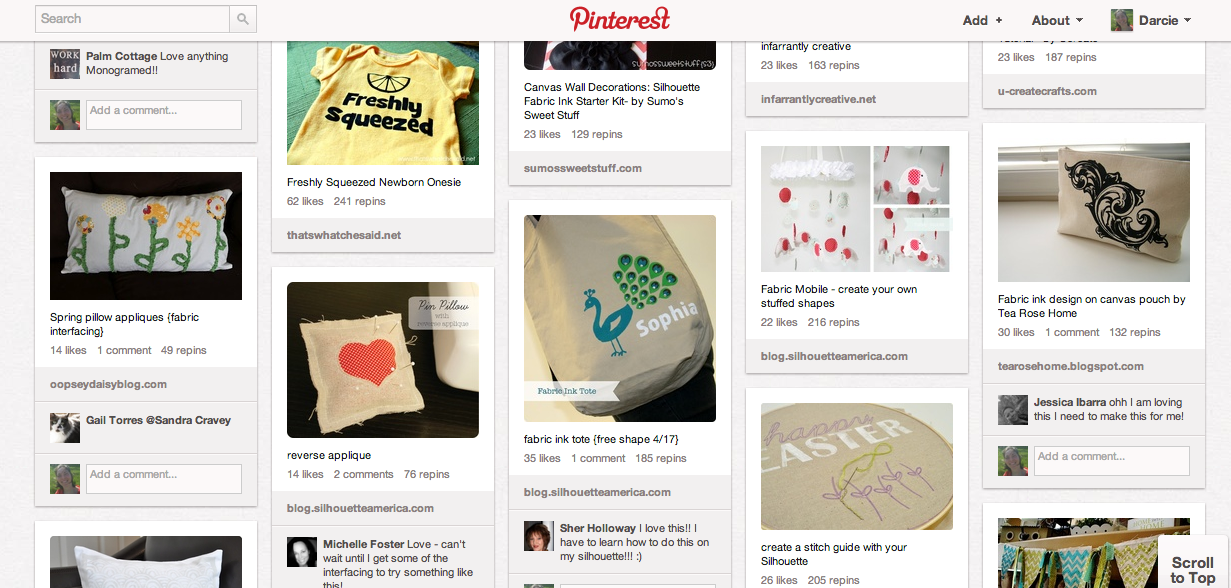This screenshot has height=588, width=1231.
Task: Click the Scroll to Top button
Action: 1193,570
